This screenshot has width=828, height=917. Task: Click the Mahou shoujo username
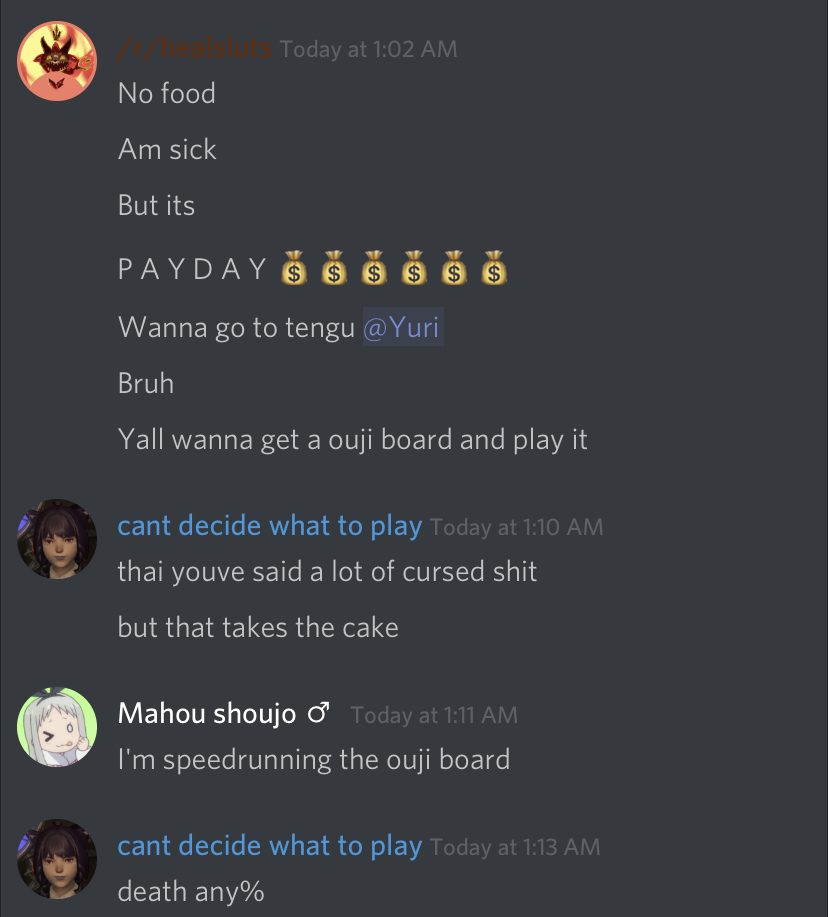click(207, 713)
